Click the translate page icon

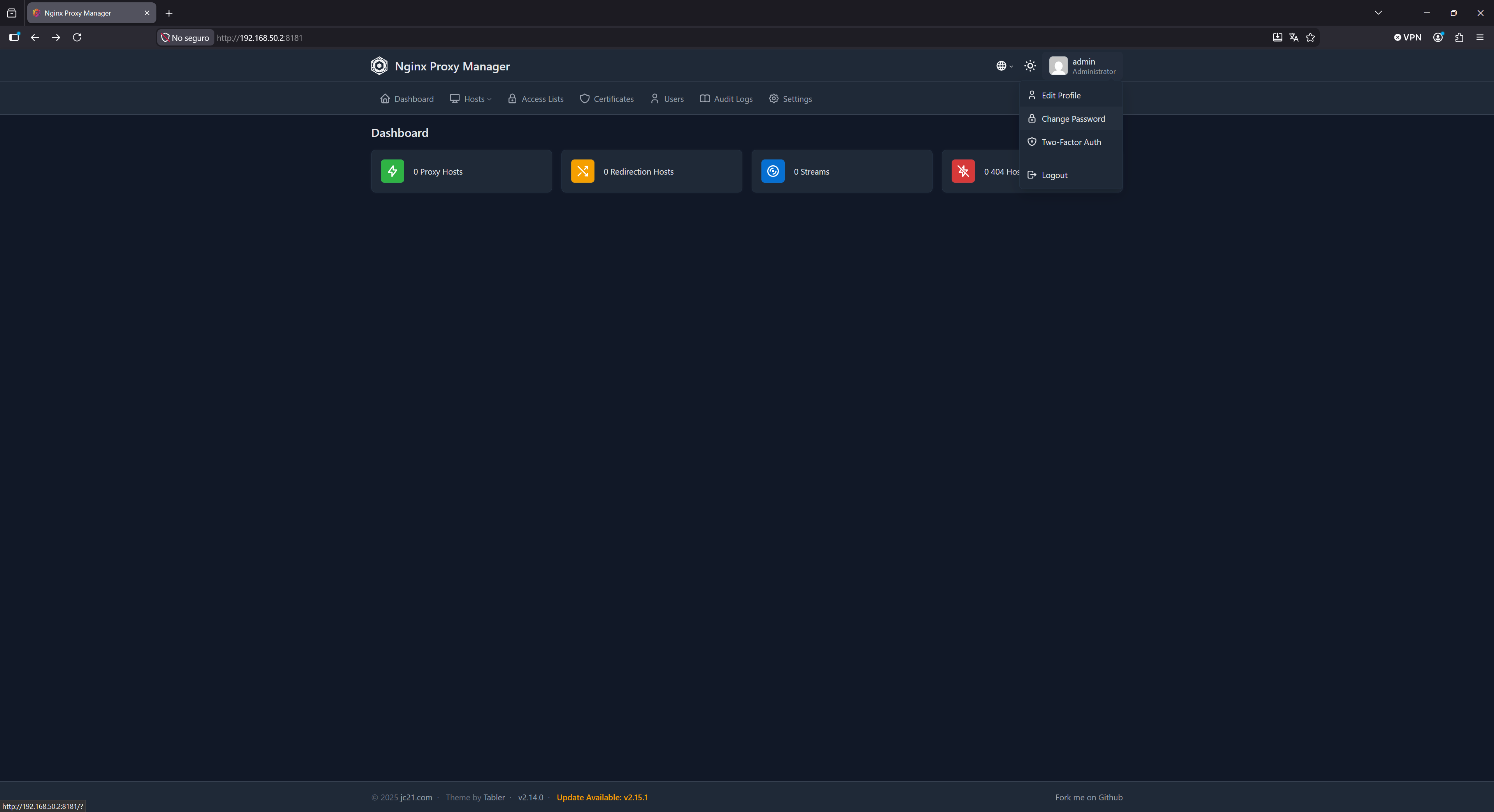(1293, 38)
